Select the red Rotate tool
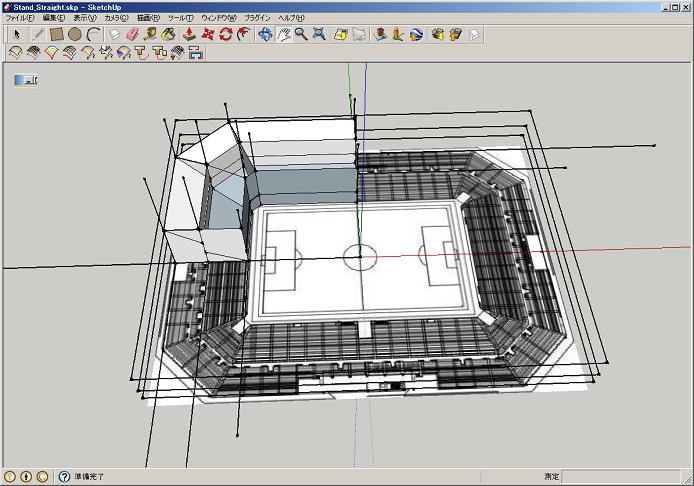The height and width of the screenshot is (486, 694). click(x=225, y=34)
